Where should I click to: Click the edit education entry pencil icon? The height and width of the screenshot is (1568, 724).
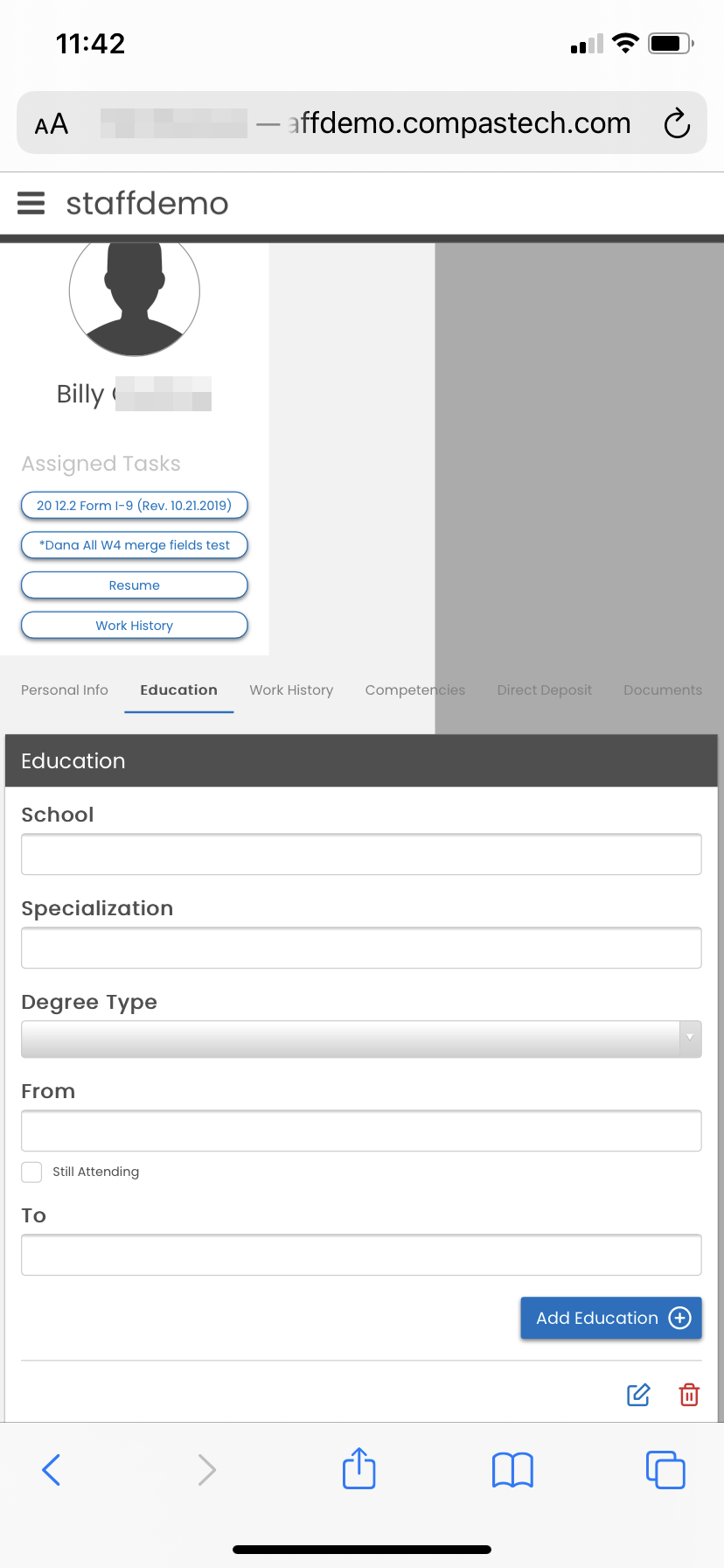(638, 1395)
